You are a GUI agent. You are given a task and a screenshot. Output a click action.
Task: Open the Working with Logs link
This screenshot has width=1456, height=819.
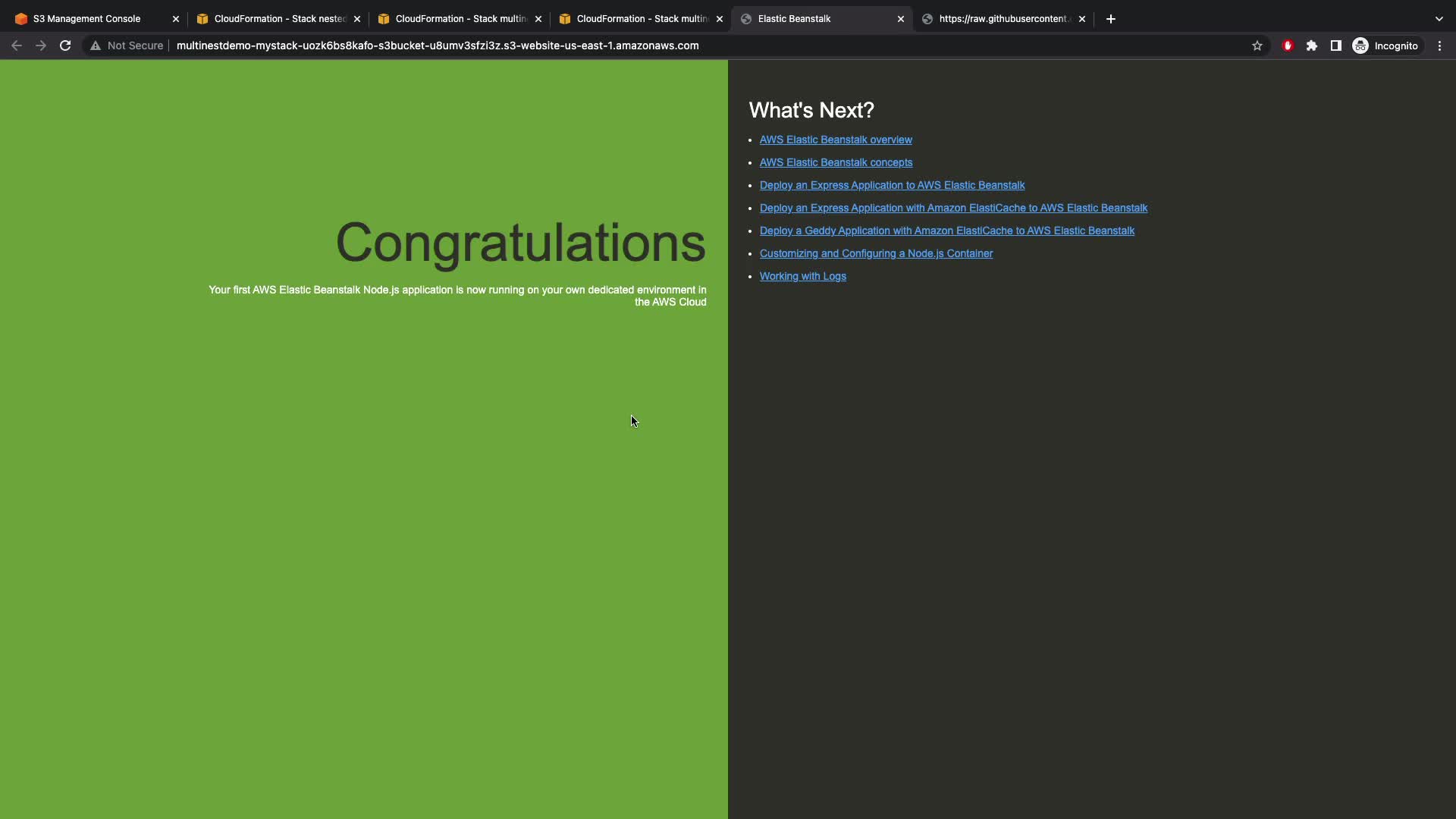click(802, 276)
